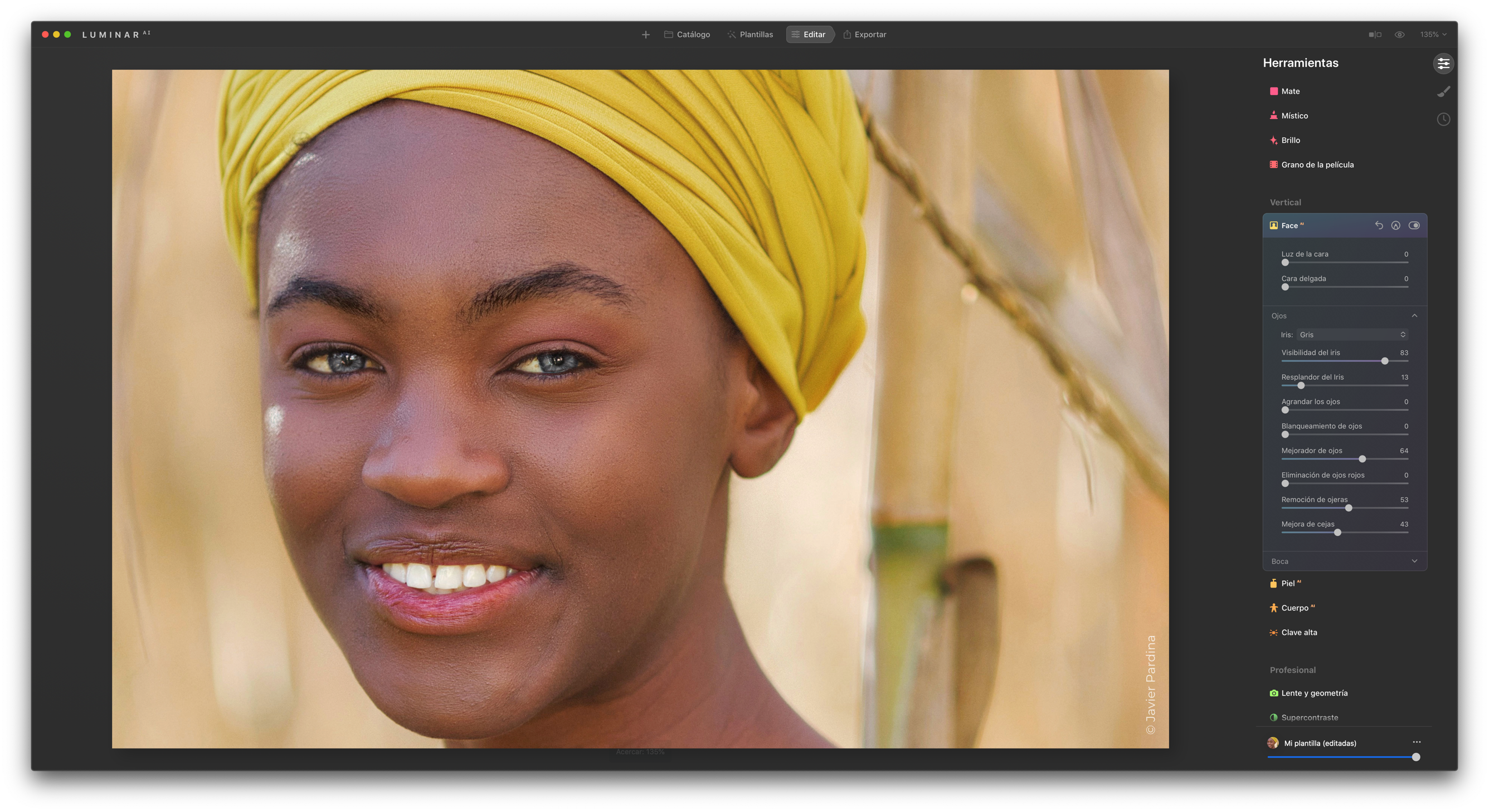Adjust the Cara delgada slider
The width and height of the screenshot is (1489, 812).
pos(1345,287)
